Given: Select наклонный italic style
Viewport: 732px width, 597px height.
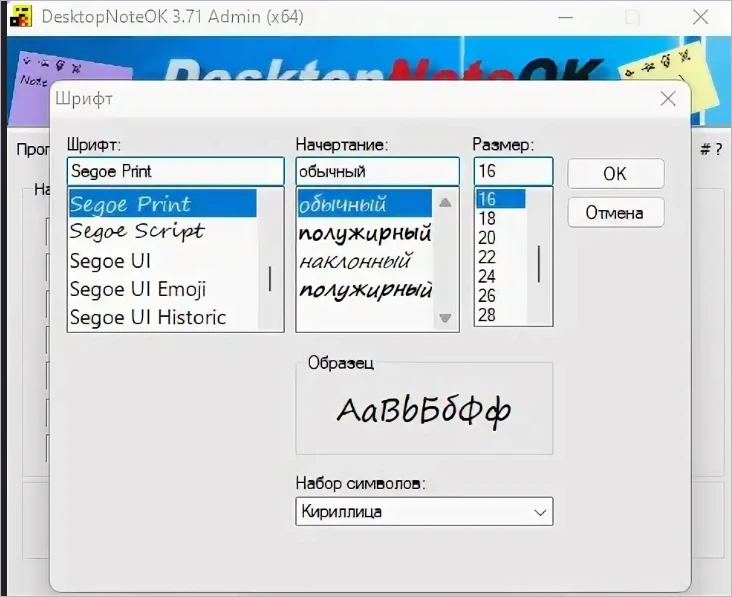Looking at the screenshot, I should click(x=365, y=261).
